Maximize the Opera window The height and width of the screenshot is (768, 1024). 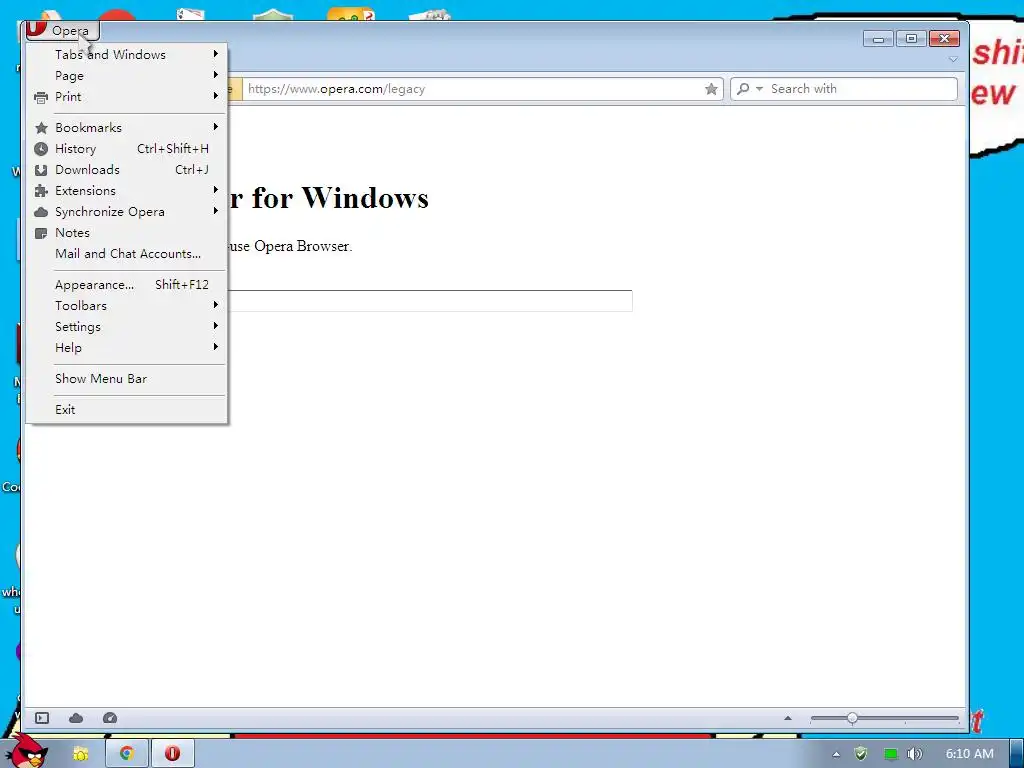[911, 39]
